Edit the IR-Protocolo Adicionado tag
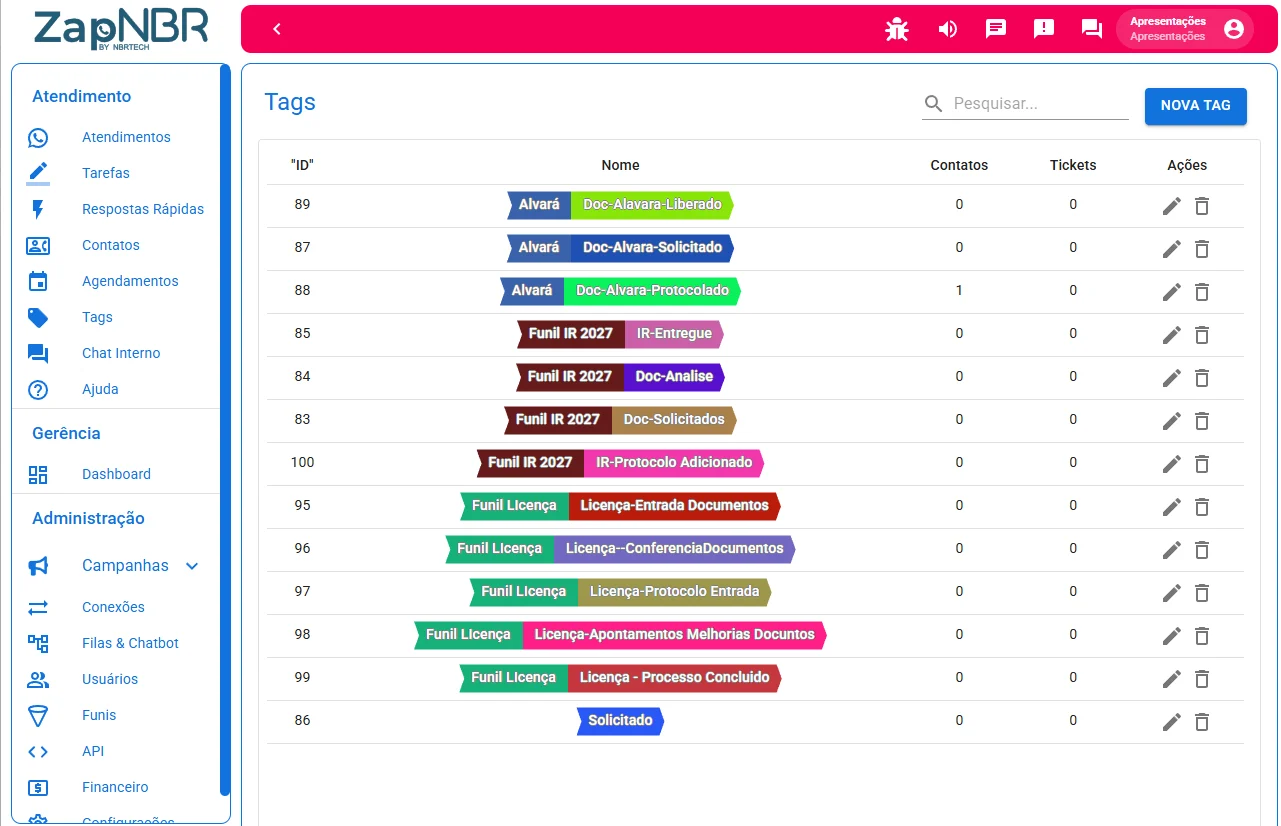The width and height of the screenshot is (1281, 826). 1172,464
